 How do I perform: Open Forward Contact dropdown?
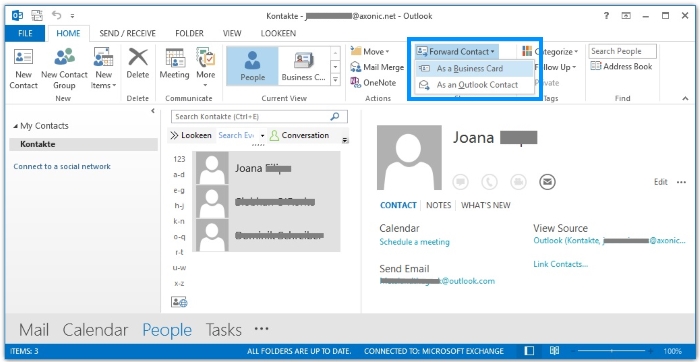[456, 52]
